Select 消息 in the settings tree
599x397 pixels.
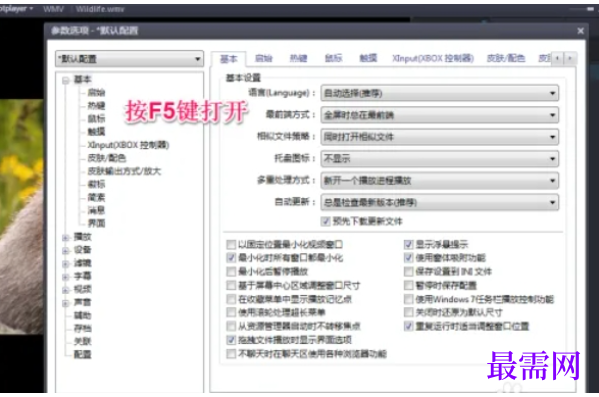(96, 210)
